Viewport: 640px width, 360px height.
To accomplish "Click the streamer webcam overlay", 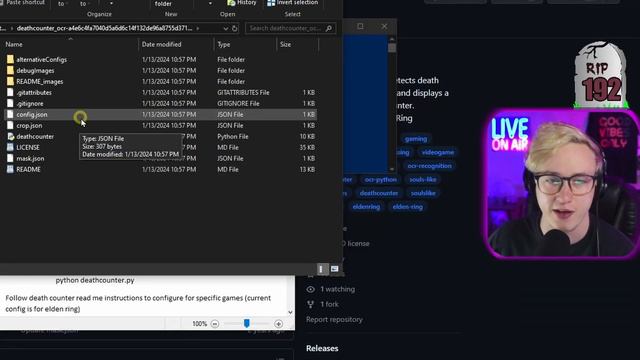I will pos(563,184).
